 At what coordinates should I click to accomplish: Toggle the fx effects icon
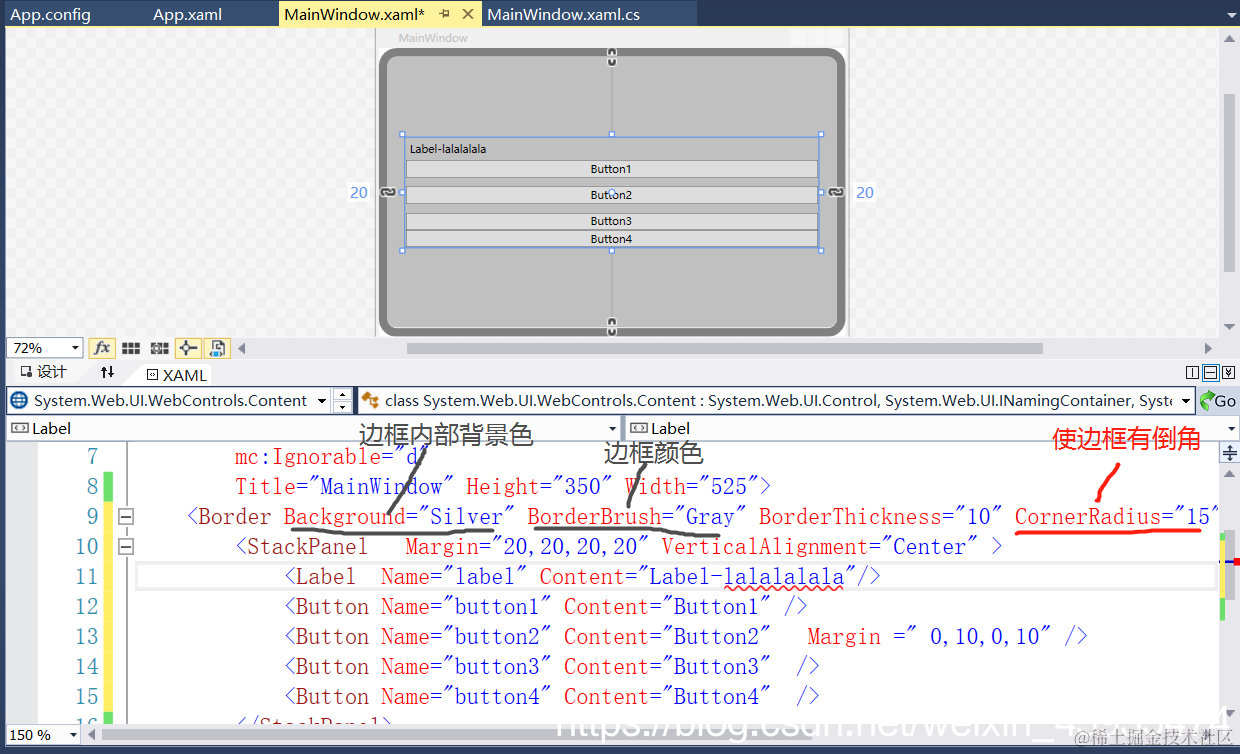(101, 348)
